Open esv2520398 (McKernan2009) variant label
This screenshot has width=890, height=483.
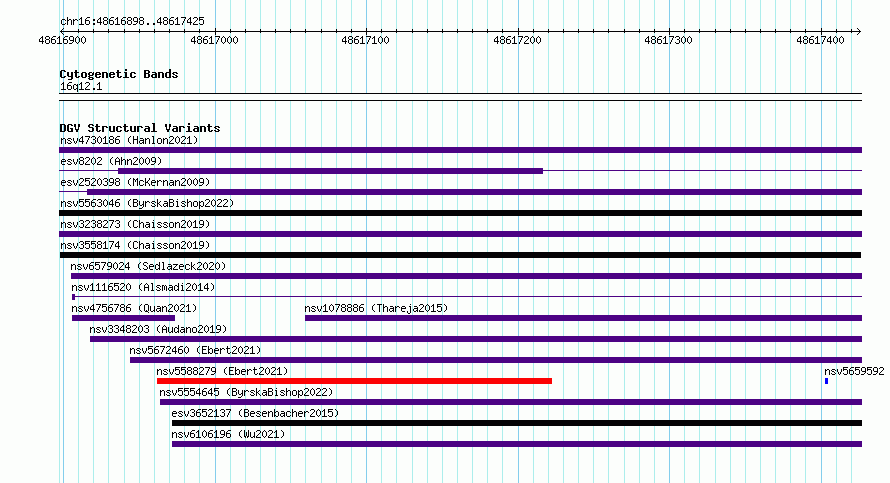[x=135, y=182]
